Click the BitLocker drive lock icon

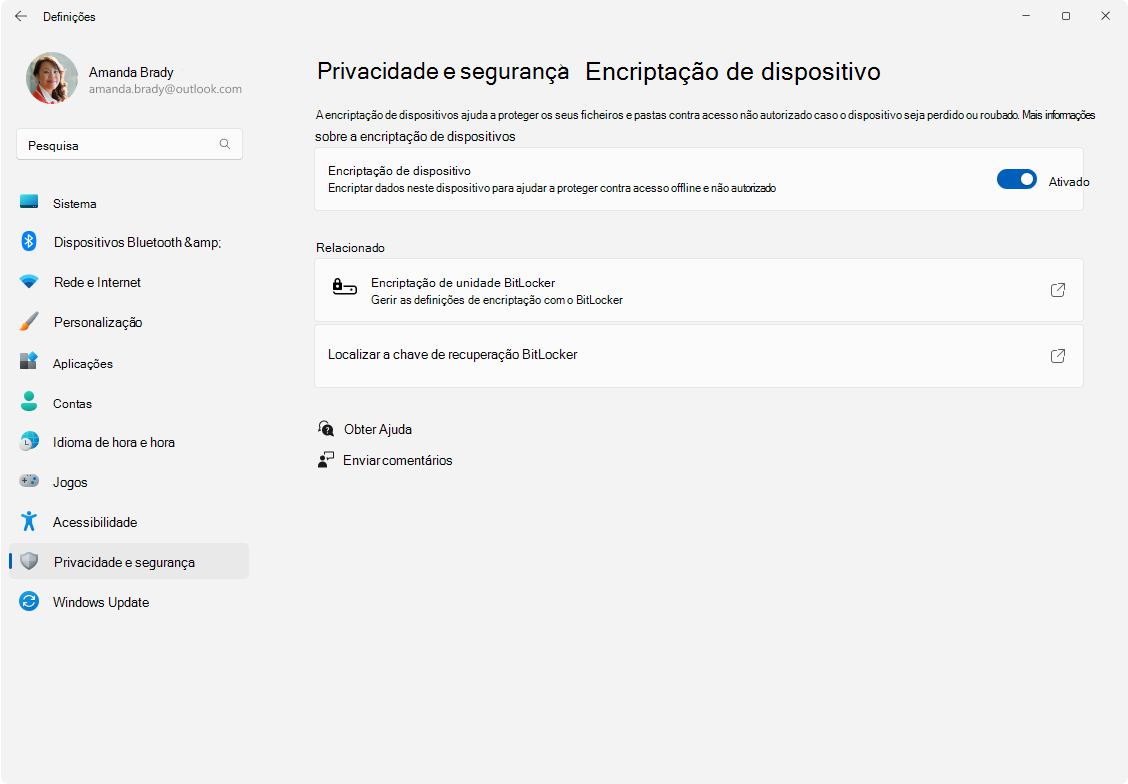[345, 288]
